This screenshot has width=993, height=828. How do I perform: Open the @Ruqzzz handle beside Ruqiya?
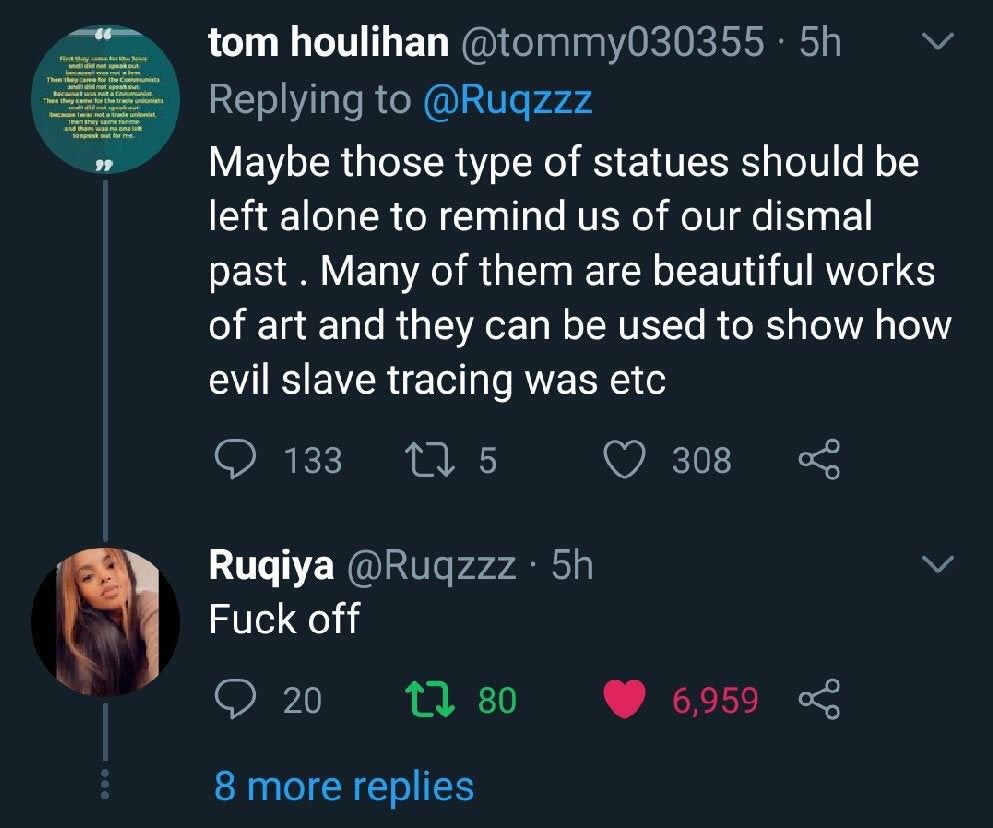click(430, 566)
